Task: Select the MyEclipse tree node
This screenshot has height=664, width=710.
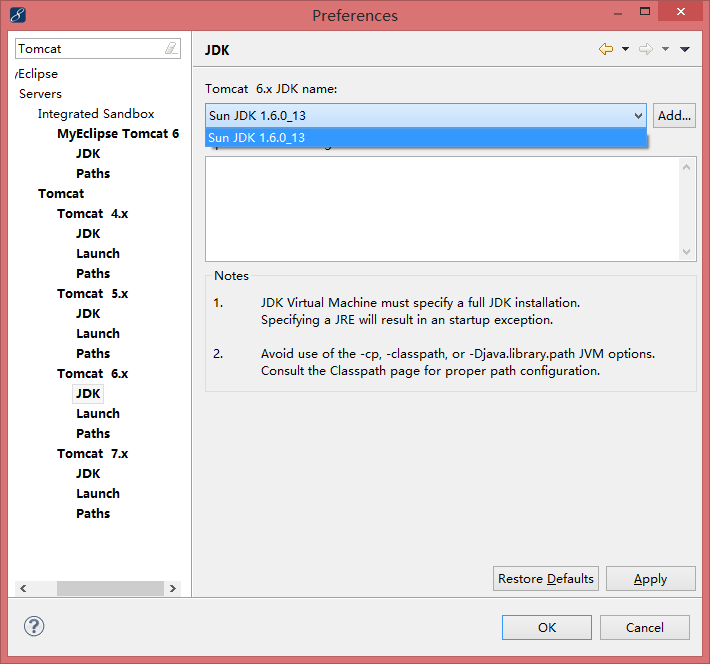Action: coord(37,74)
